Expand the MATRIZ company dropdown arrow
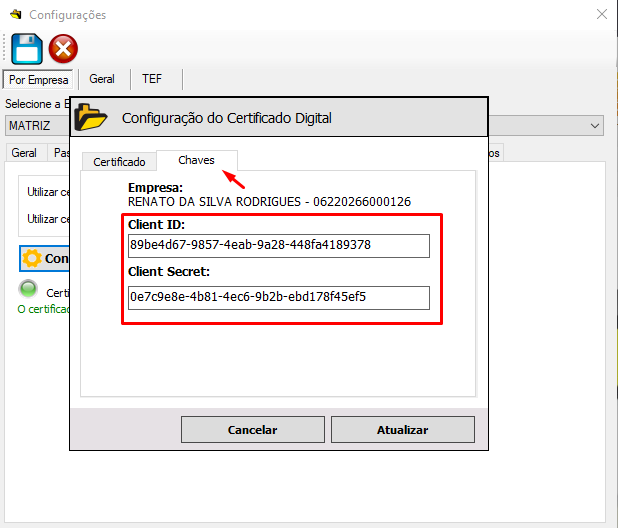 [x=595, y=126]
